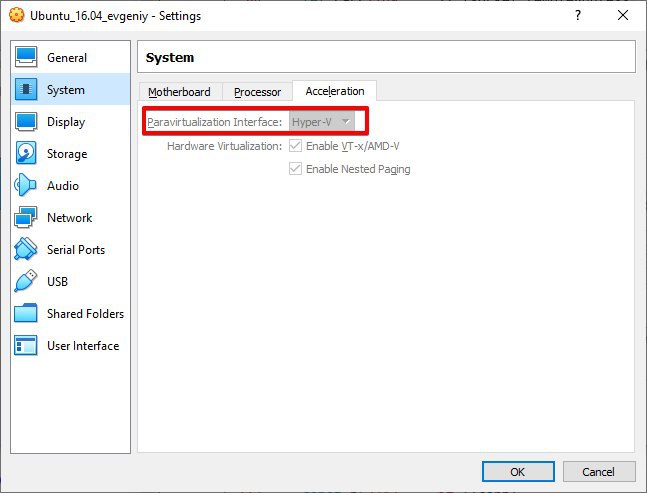647x493 pixels.
Task: Switch to the Processor tab
Action: tap(257, 92)
